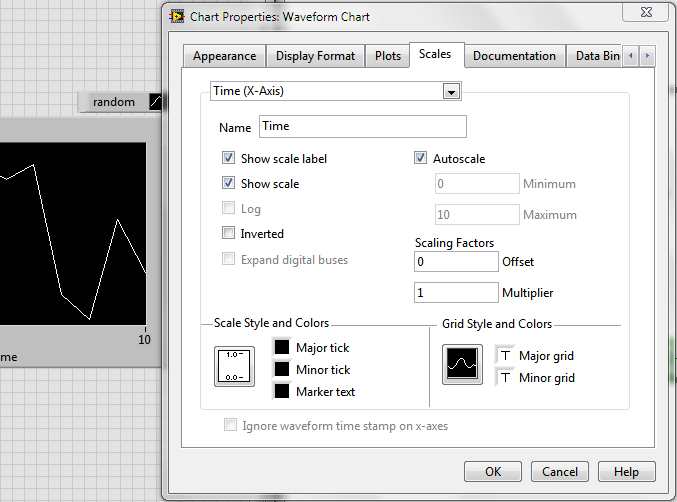Click the Scale Style and Colors heading

[x=272, y=323]
